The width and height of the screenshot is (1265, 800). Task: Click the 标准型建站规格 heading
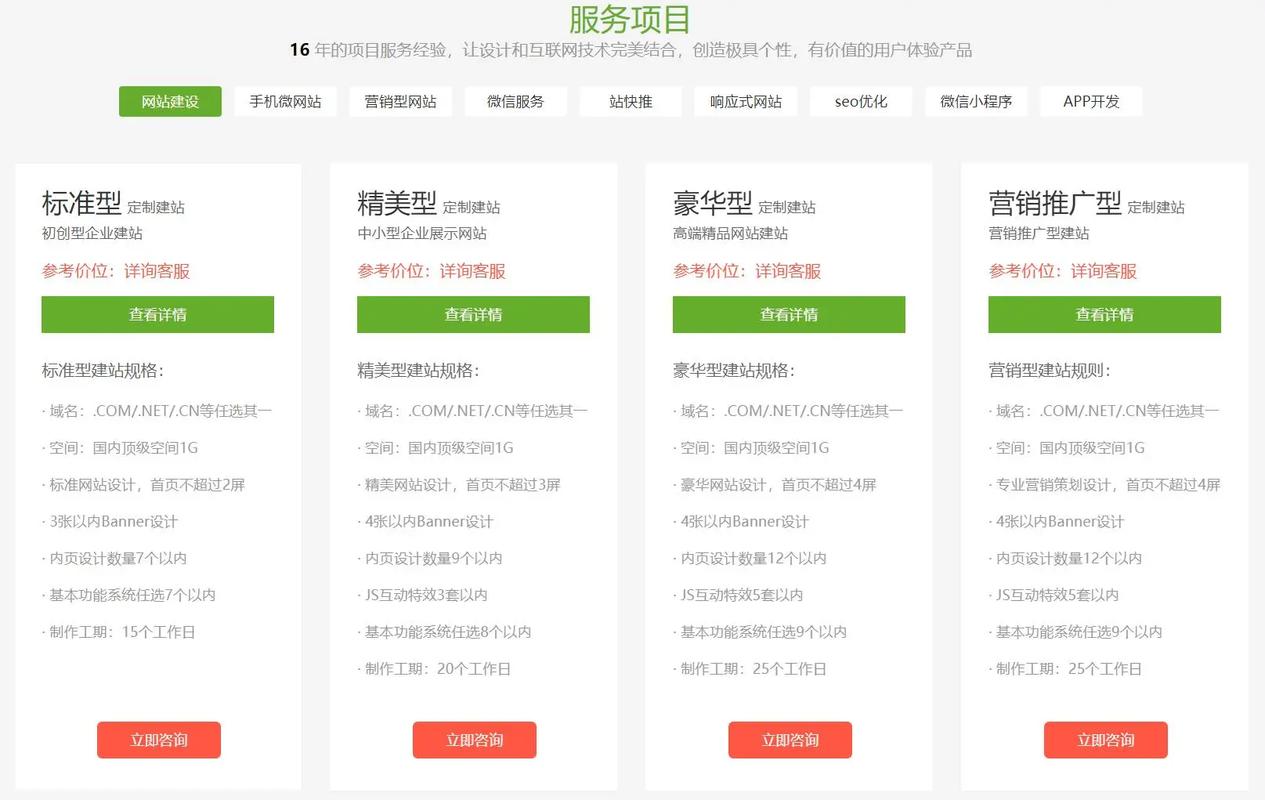[x=102, y=371]
